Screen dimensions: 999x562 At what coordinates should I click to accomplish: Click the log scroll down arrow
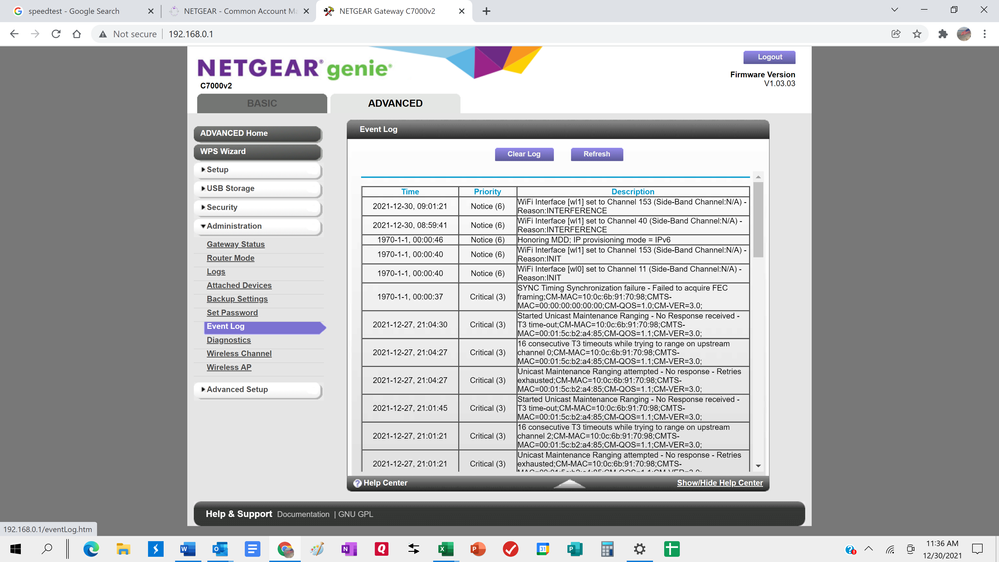tap(758, 466)
